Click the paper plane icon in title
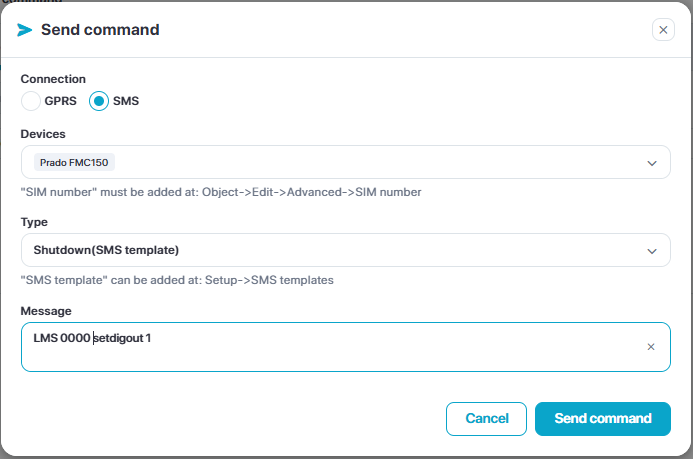Screen dimensions: 693x459 25,30
